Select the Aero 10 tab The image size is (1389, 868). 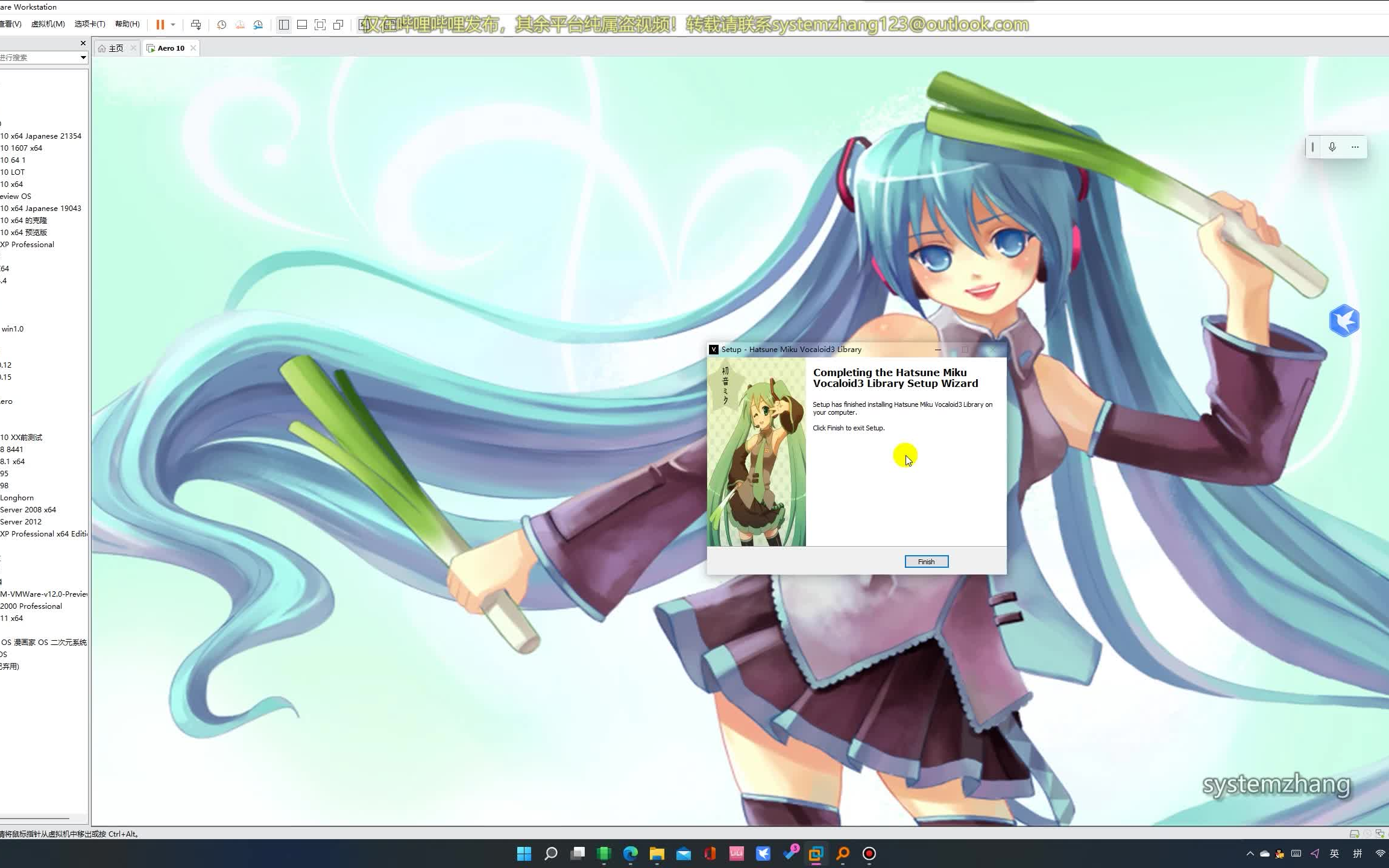tap(171, 48)
